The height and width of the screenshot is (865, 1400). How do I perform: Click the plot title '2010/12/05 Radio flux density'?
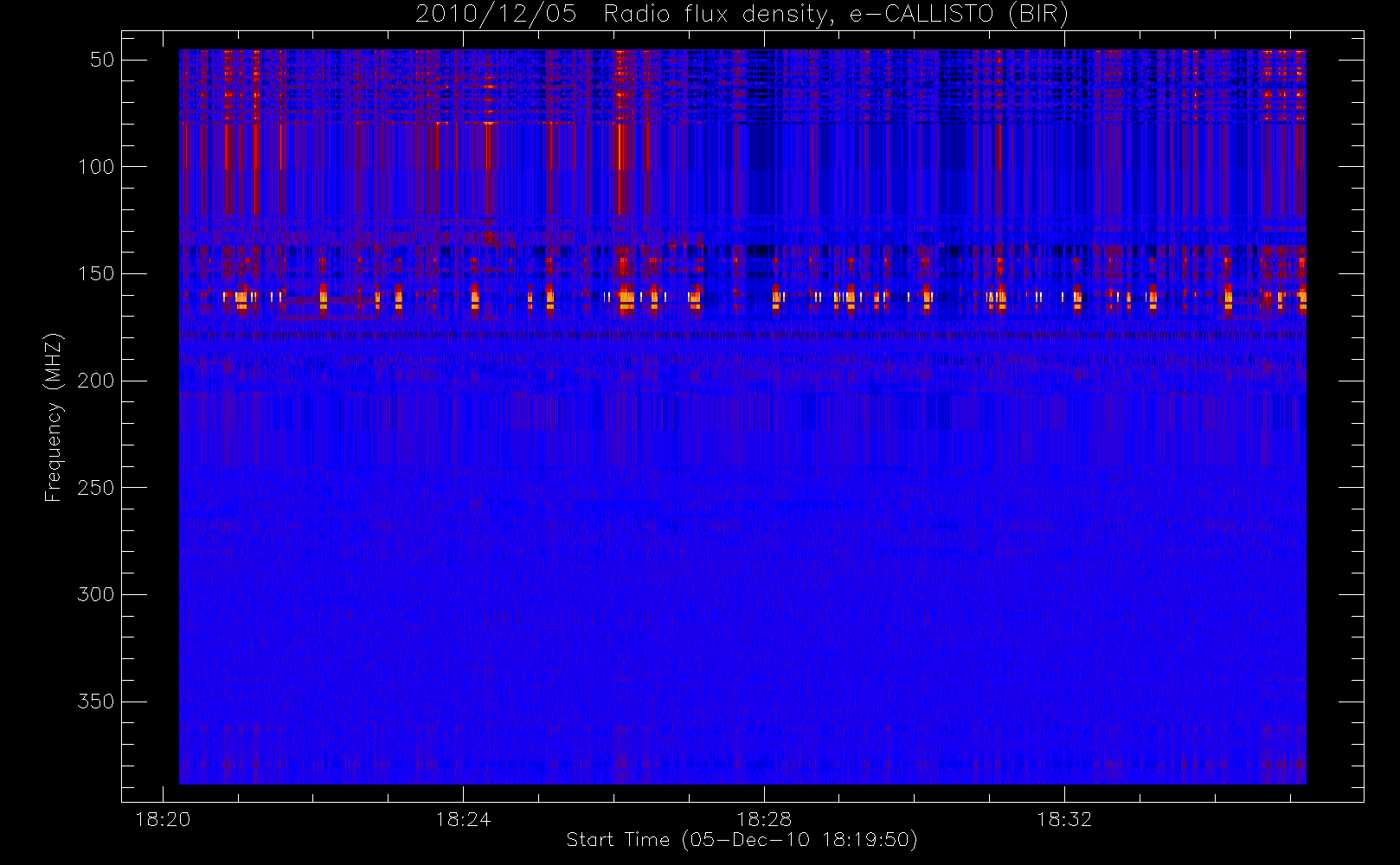742,14
